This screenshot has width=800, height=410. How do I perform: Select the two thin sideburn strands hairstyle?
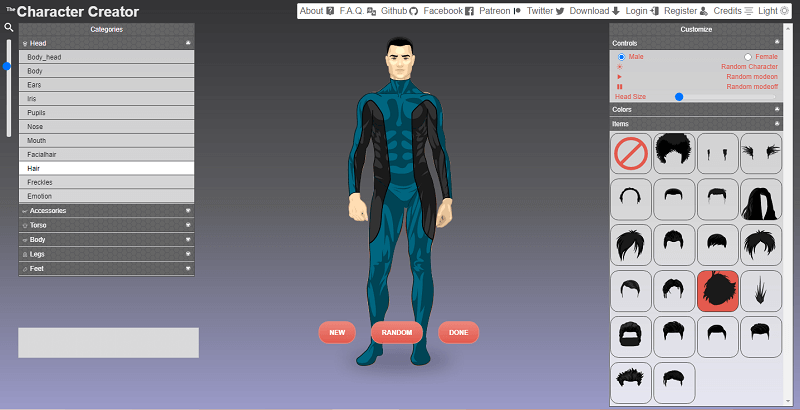coord(717,154)
